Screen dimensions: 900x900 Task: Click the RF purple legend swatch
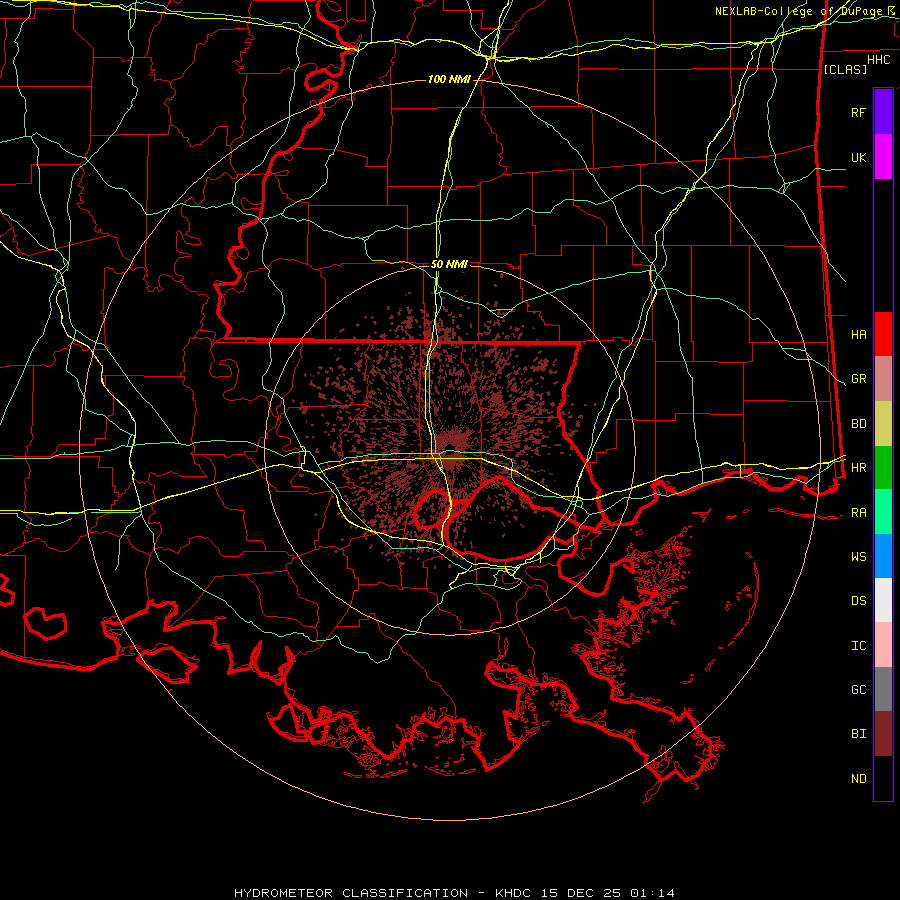pos(883,112)
